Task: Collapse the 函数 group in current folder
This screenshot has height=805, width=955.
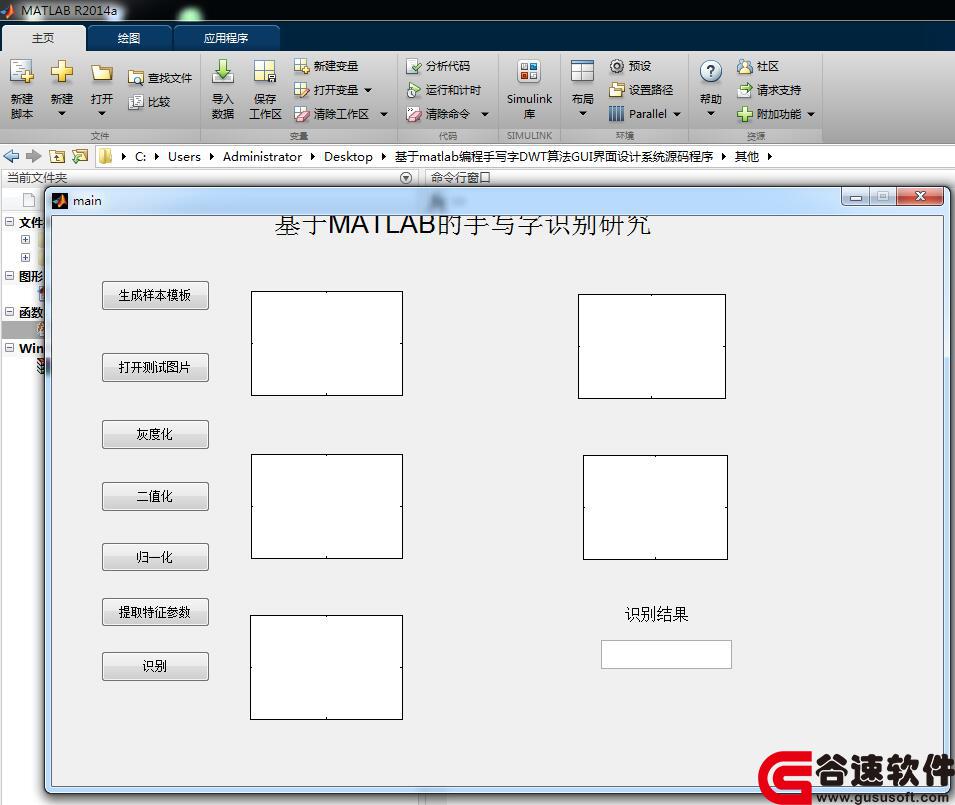Action: [10, 312]
